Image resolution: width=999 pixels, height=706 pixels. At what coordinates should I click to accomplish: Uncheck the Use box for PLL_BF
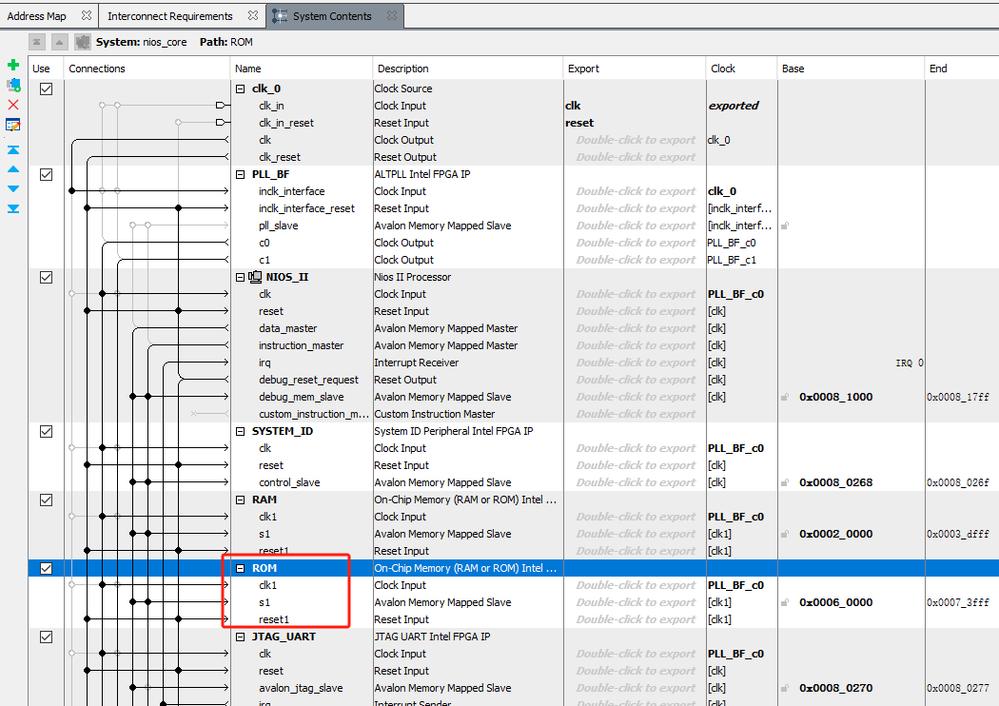point(46,174)
